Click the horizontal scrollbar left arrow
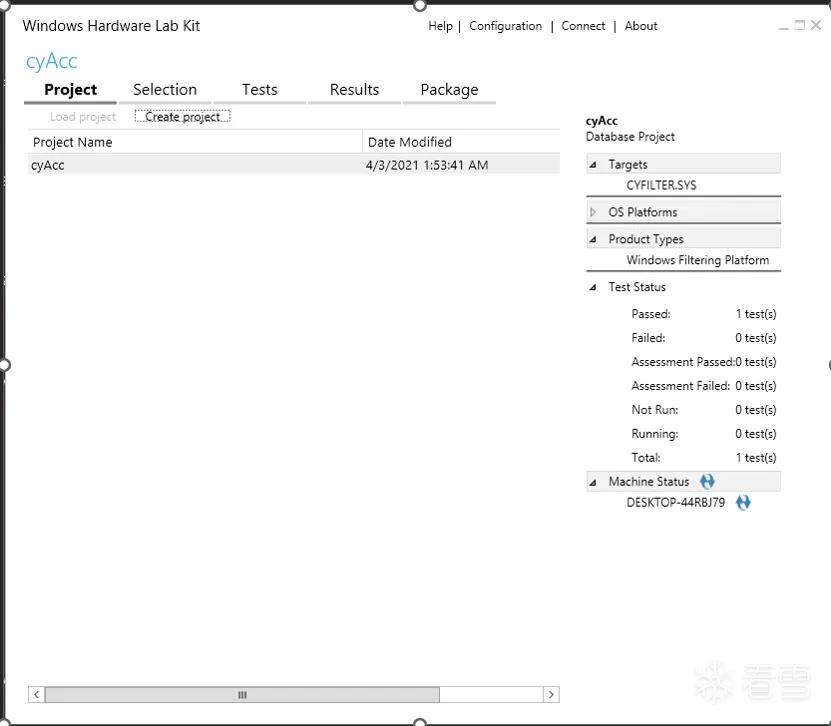The height and width of the screenshot is (726, 831). [36, 694]
